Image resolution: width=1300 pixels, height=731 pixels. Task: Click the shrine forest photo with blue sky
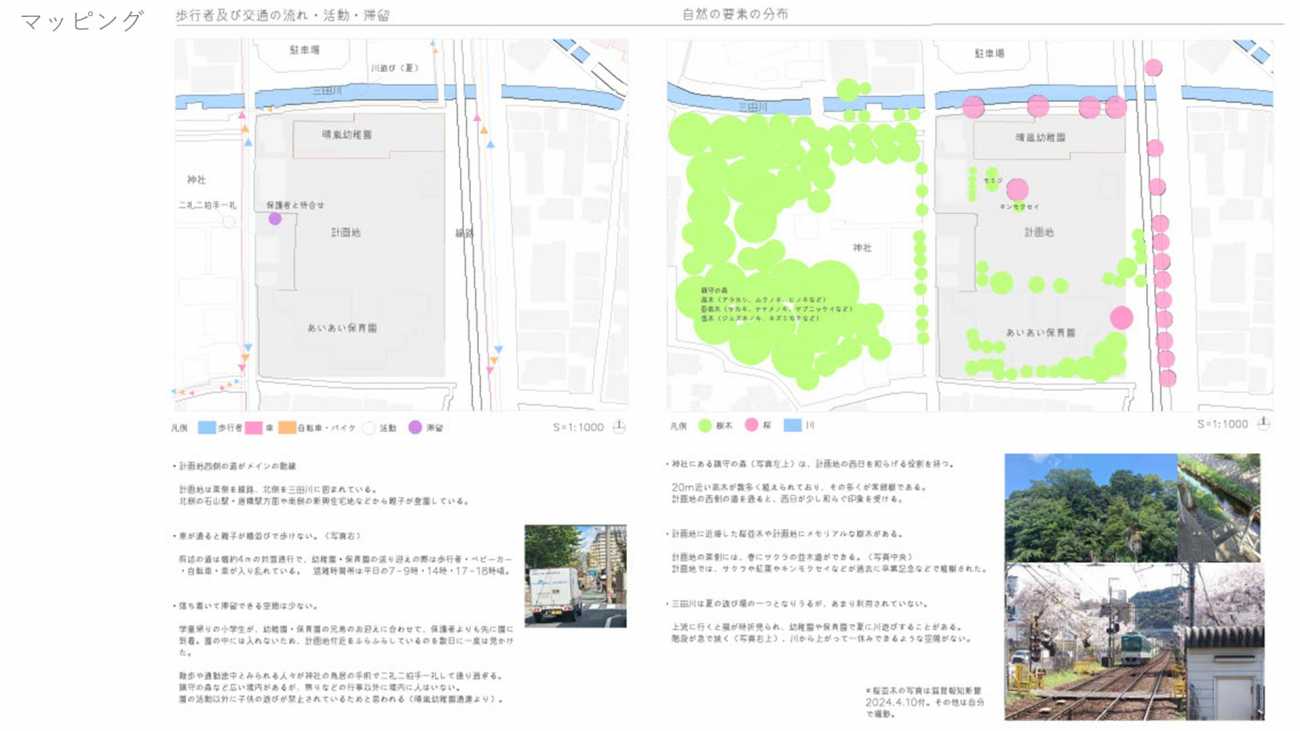coord(1090,508)
